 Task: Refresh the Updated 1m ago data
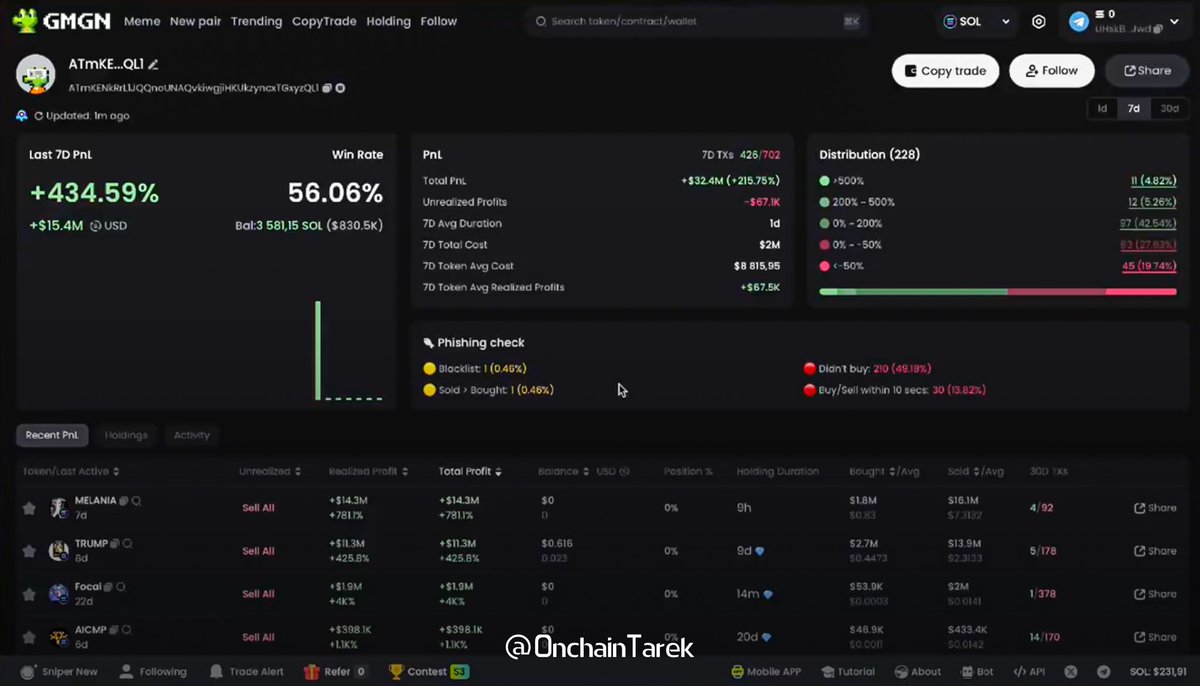pyautogui.click(x=39, y=116)
